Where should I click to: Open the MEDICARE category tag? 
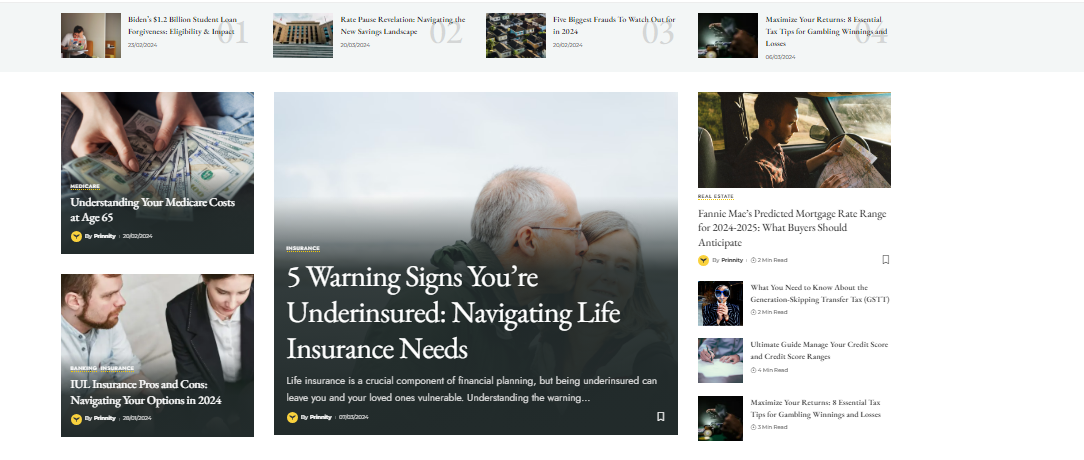point(85,186)
